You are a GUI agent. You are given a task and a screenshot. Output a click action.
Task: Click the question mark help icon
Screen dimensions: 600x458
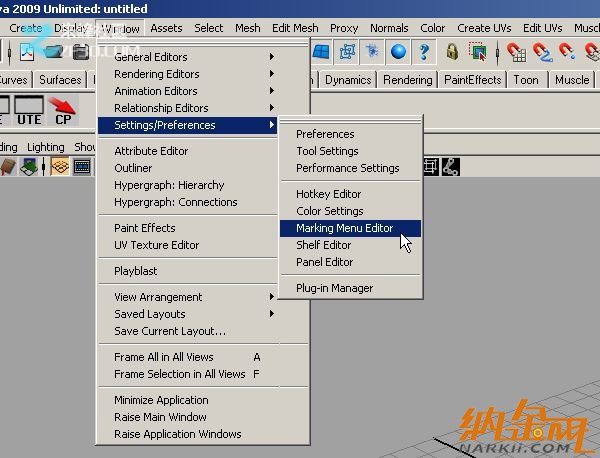425,51
